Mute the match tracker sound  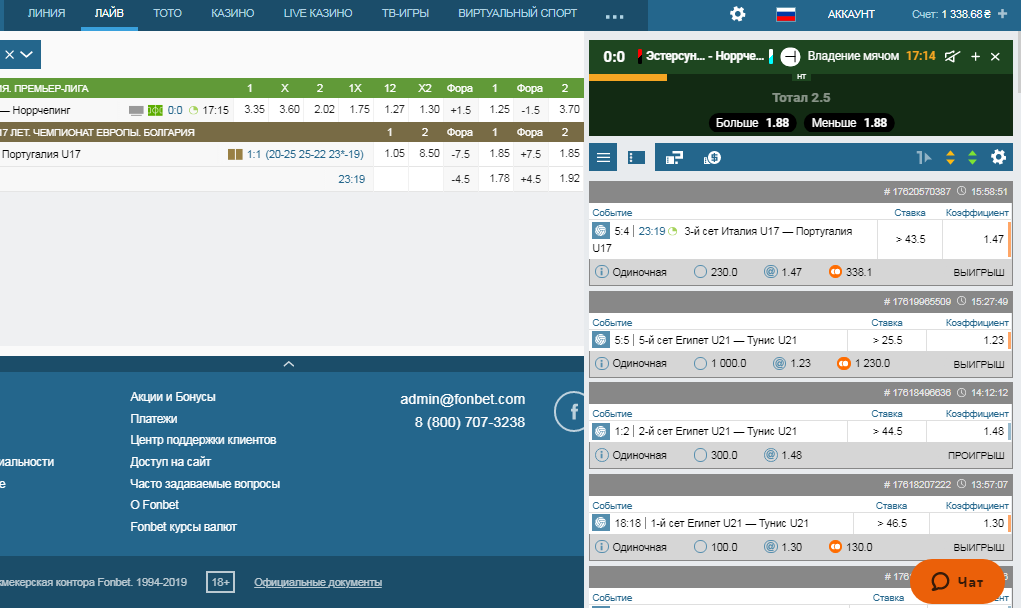pyautogui.click(x=952, y=57)
